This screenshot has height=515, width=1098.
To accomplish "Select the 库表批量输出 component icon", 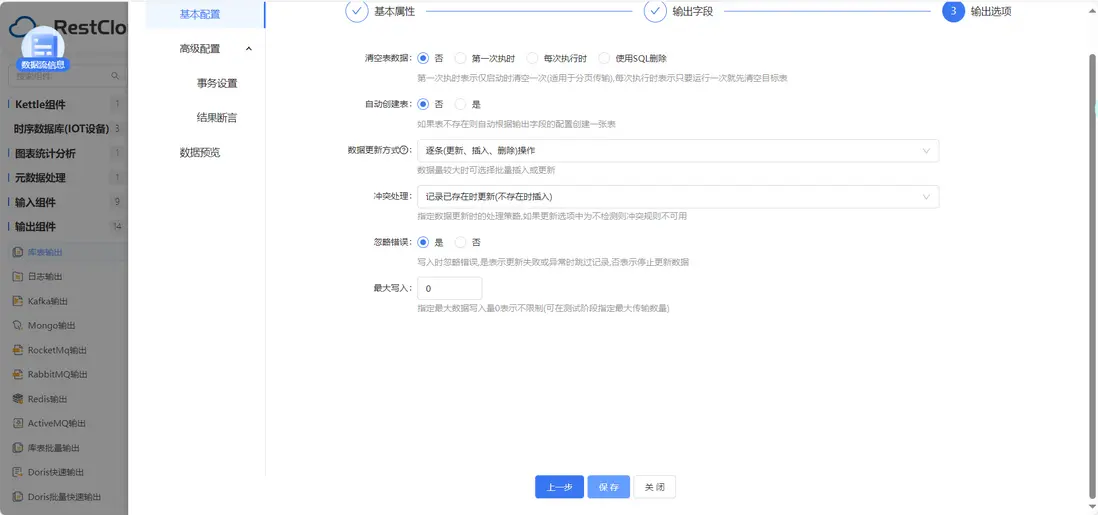I will pos(19,448).
